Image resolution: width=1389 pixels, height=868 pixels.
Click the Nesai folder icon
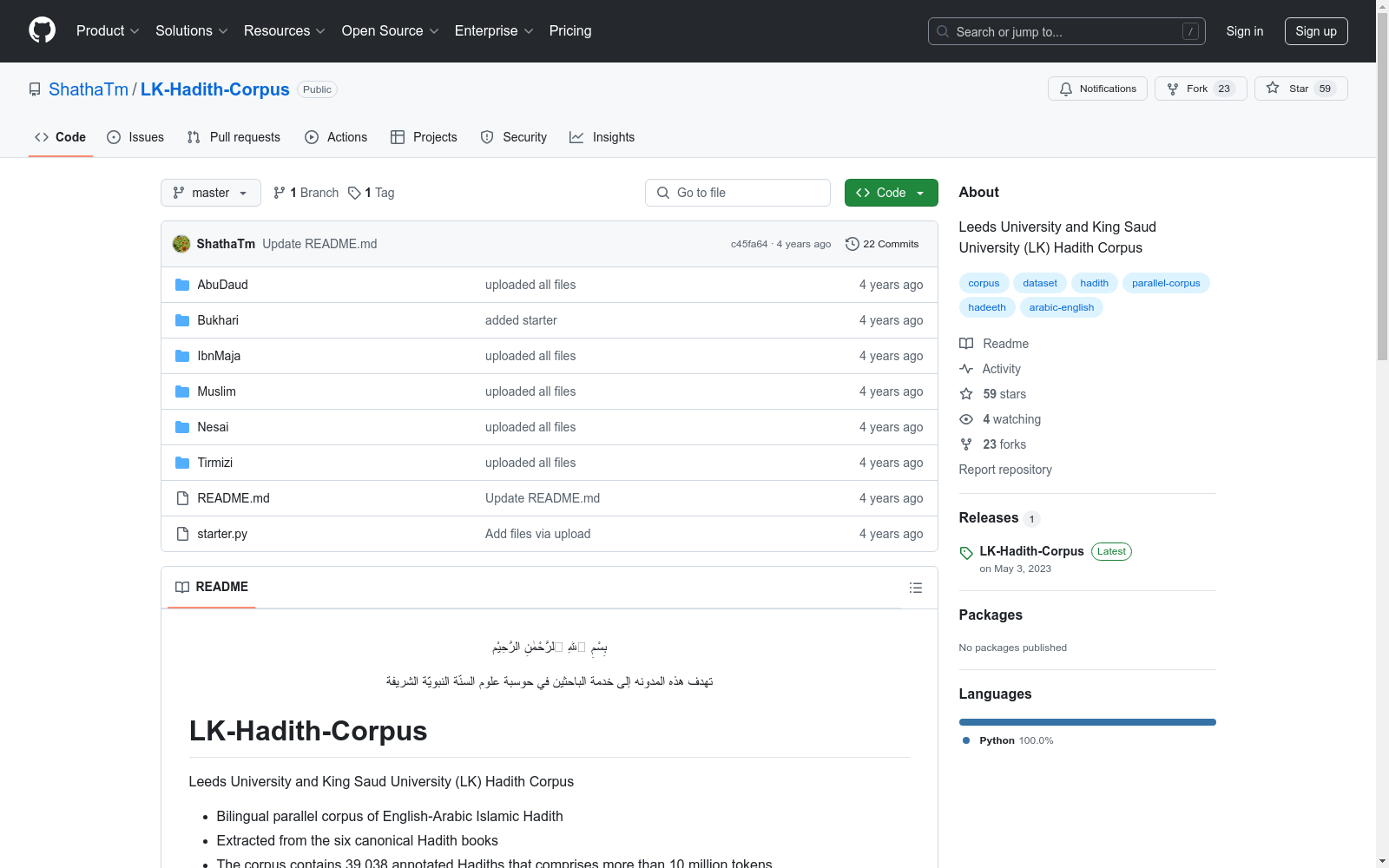click(x=182, y=427)
